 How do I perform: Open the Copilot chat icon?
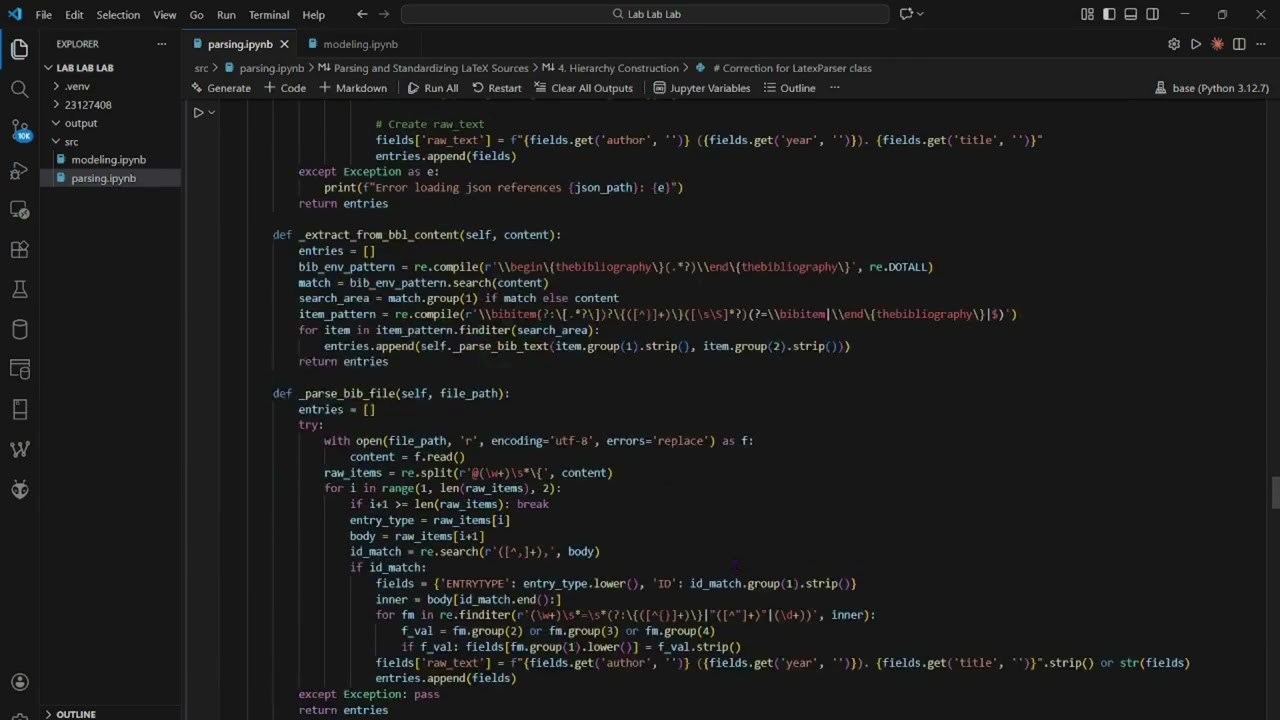(906, 14)
